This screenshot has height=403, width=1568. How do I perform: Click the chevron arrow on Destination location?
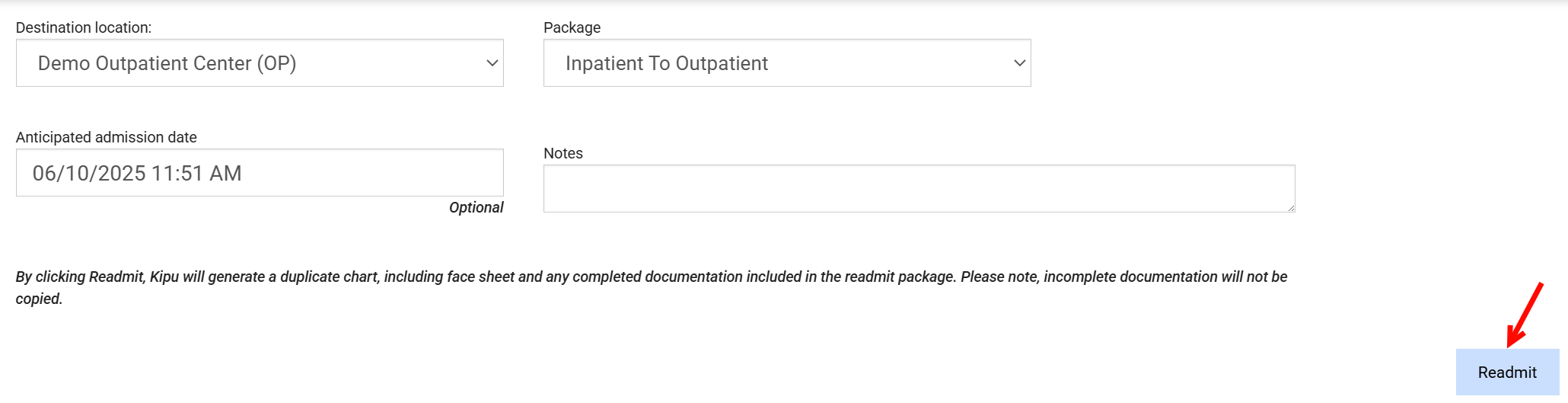pos(492,63)
